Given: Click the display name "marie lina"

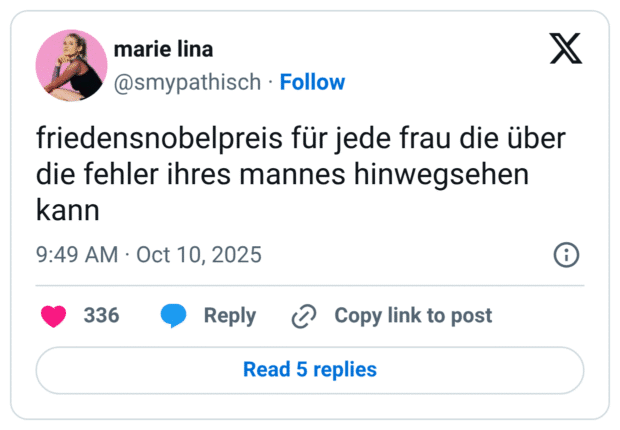Looking at the screenshot, I should 163,50.
